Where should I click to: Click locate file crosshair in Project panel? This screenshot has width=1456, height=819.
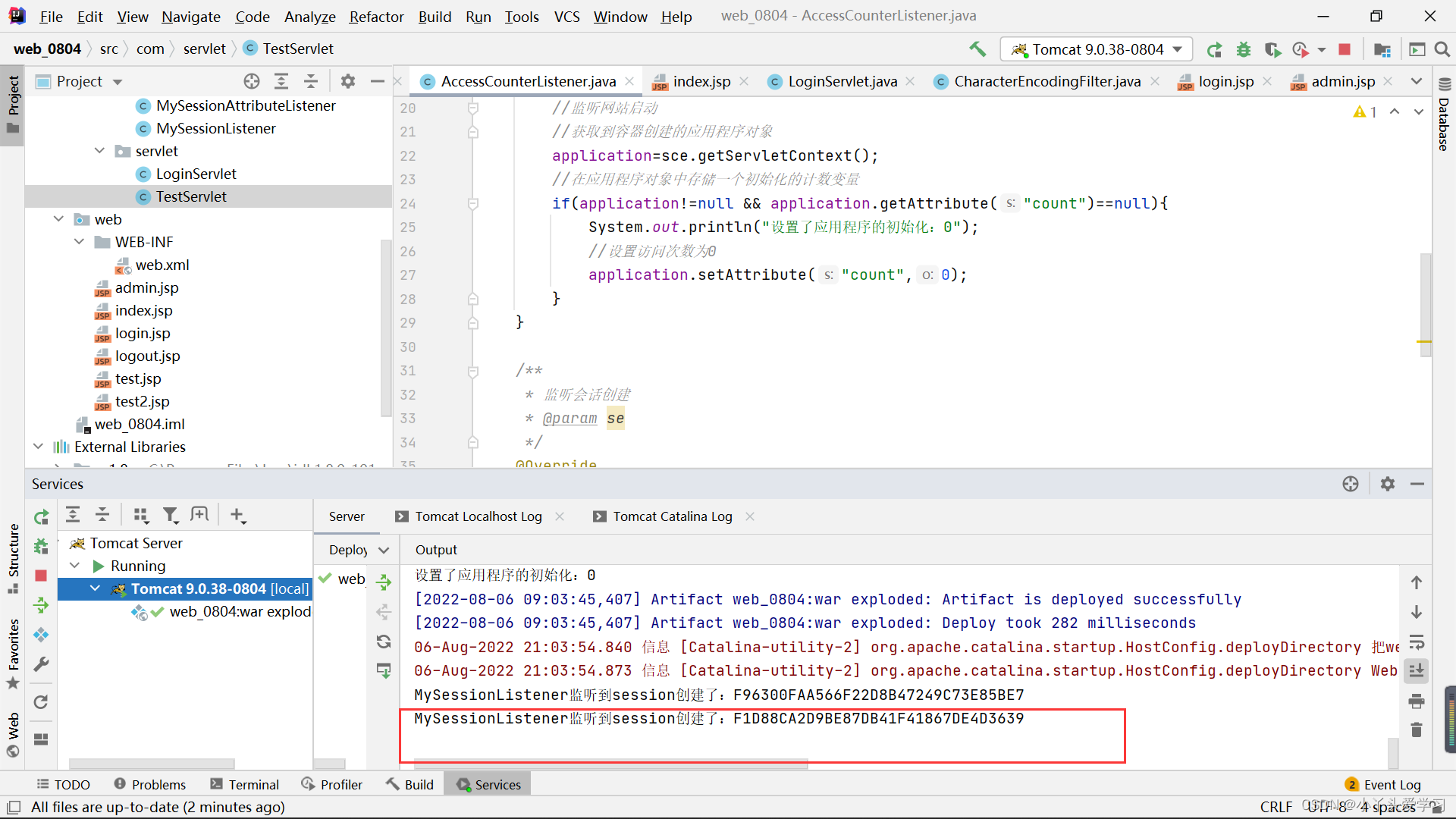(x=252, y=81)
